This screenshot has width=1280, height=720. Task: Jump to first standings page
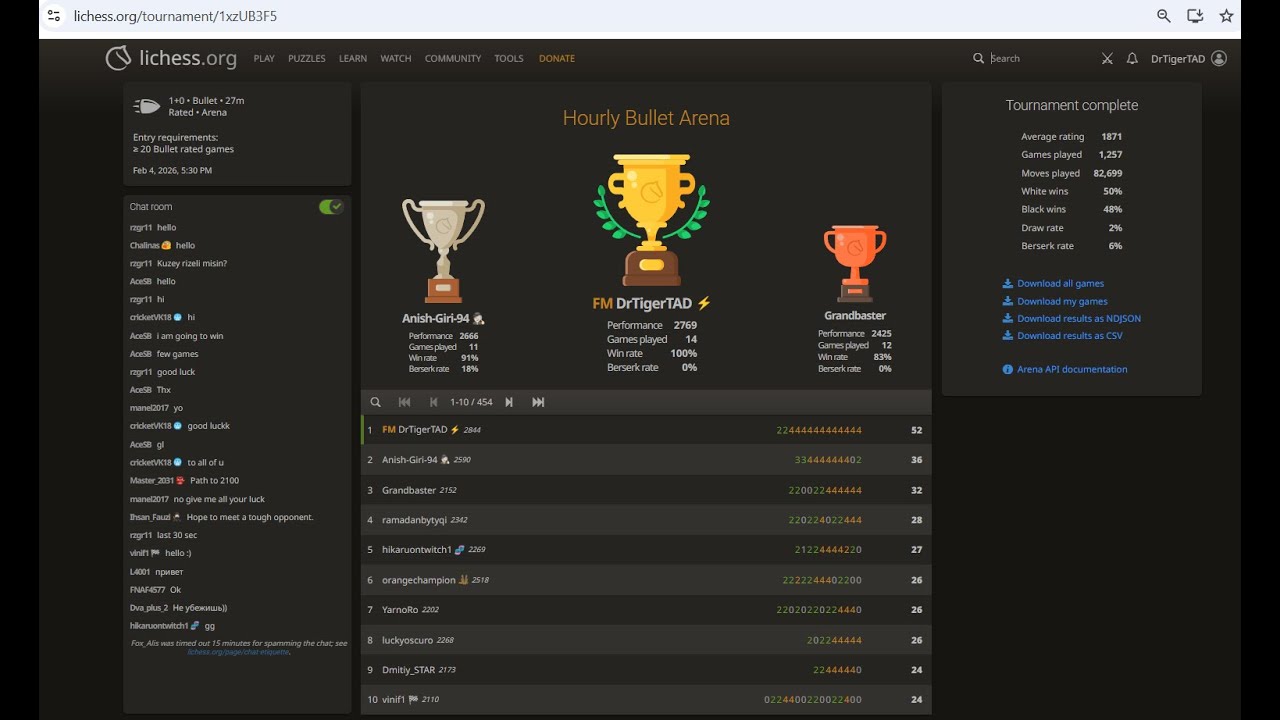click(404, 402)
